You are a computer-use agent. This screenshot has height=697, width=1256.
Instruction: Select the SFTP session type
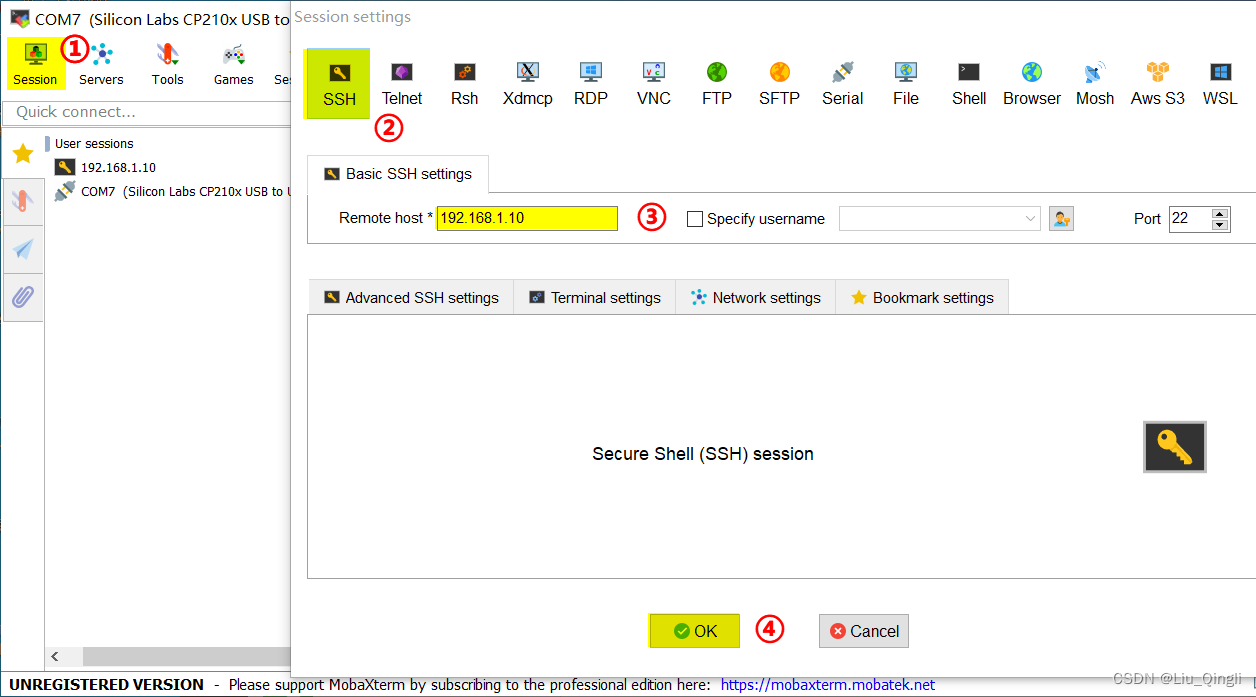point(779,83)
